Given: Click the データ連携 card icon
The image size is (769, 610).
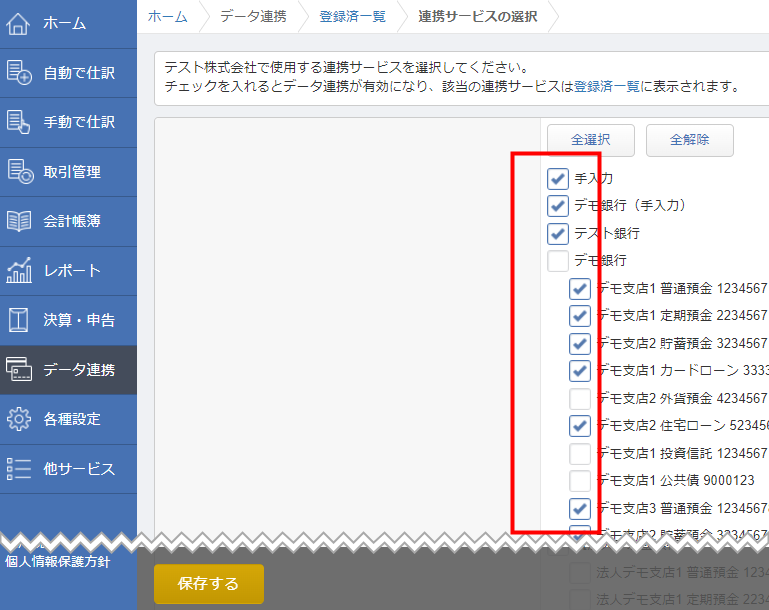Looking at the screenshot, I should (19, 369).
